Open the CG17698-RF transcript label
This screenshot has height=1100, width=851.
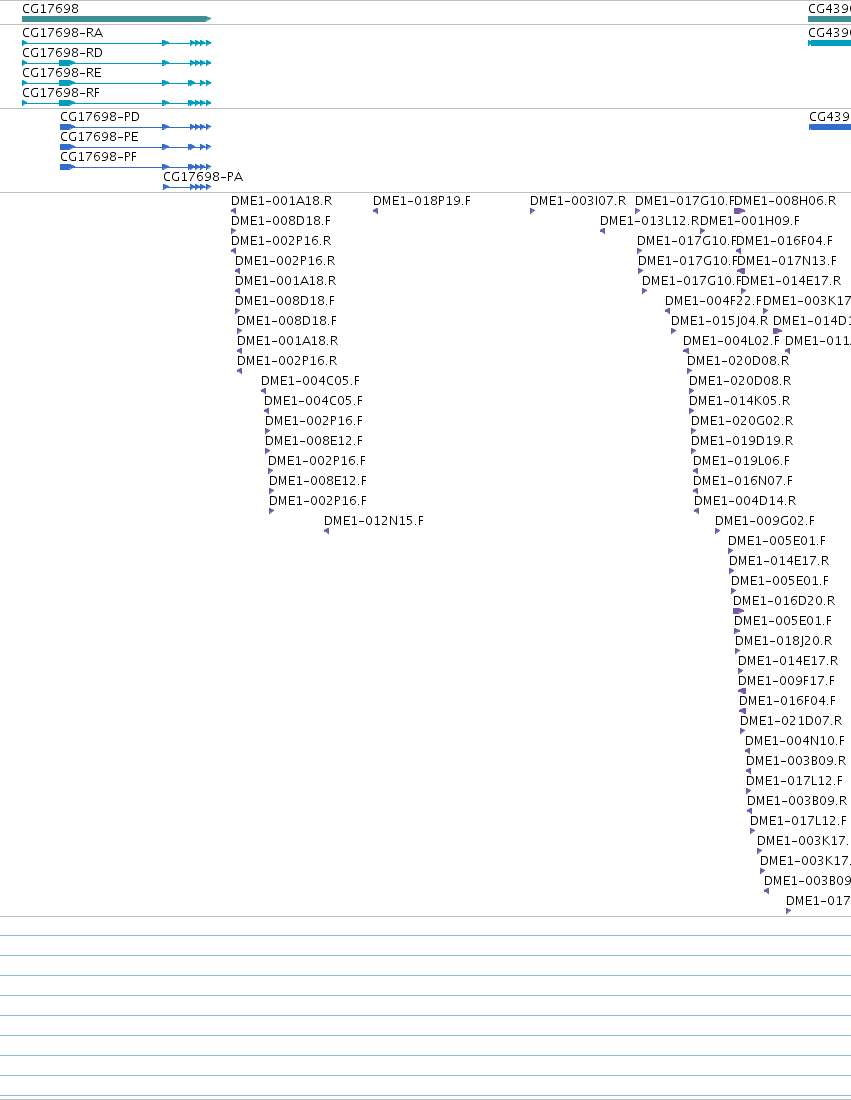[61, 93]
